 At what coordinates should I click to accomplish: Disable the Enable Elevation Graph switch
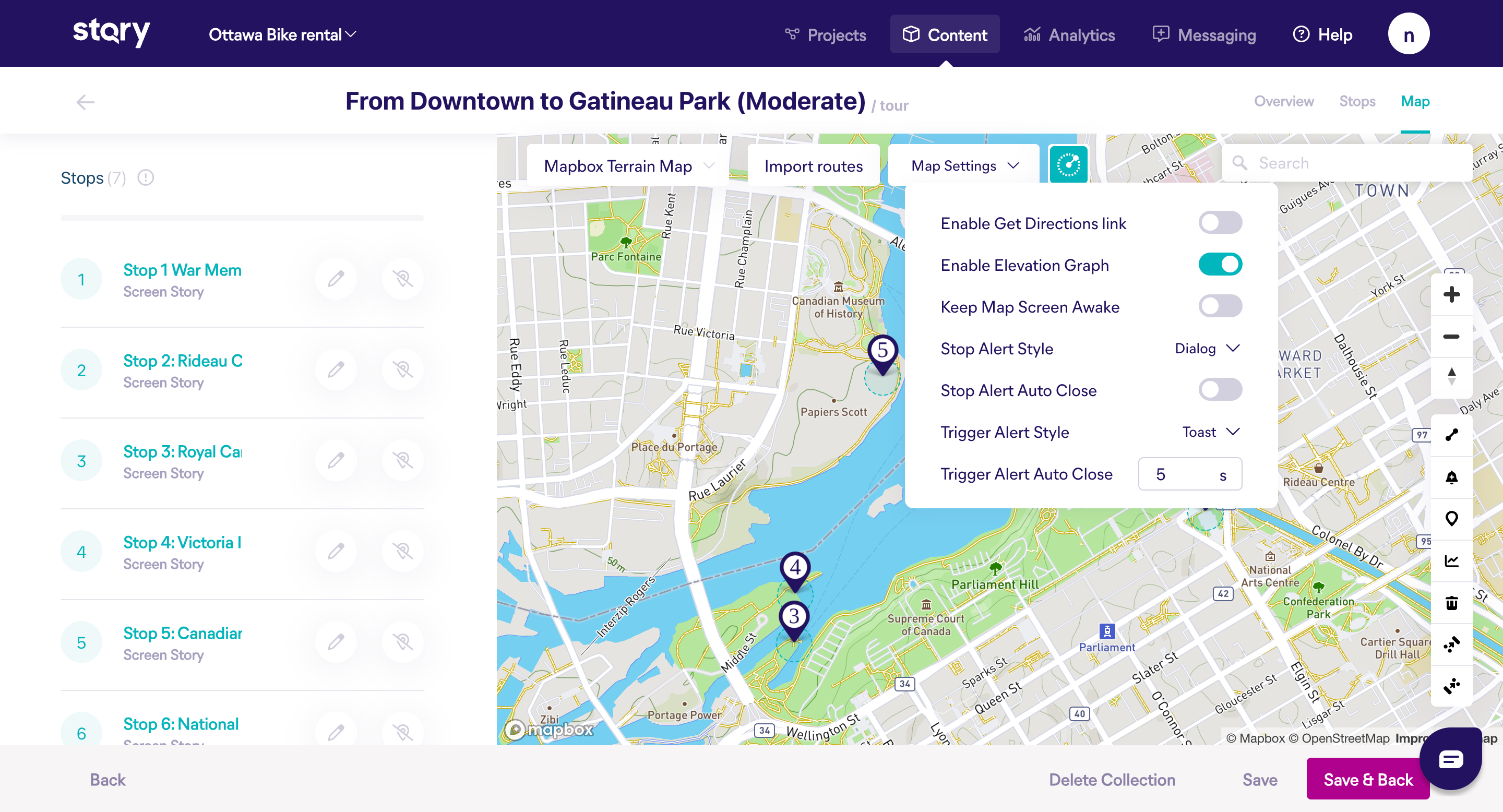pos(1220,265)
